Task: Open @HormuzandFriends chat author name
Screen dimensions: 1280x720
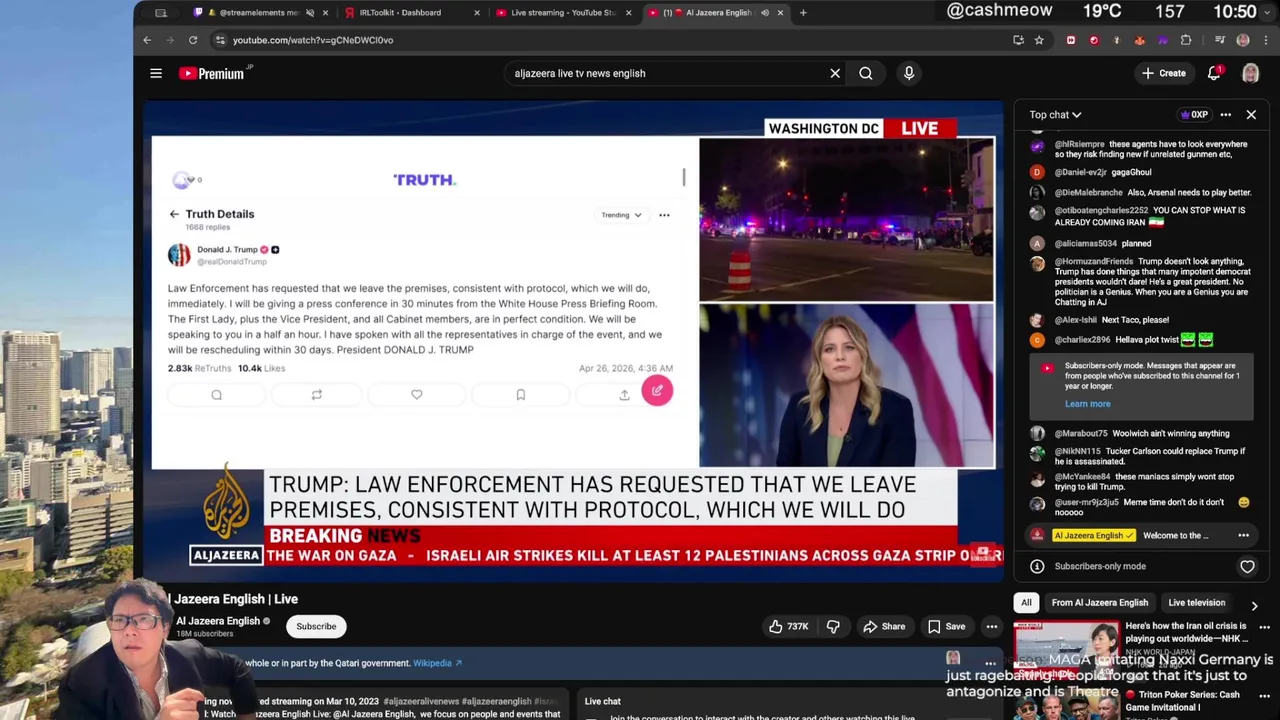Action: coord(1093,261)
